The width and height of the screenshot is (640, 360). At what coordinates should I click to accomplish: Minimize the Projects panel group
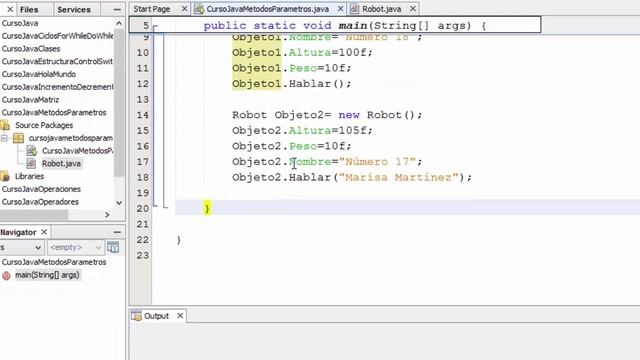[x=117, y=9]
